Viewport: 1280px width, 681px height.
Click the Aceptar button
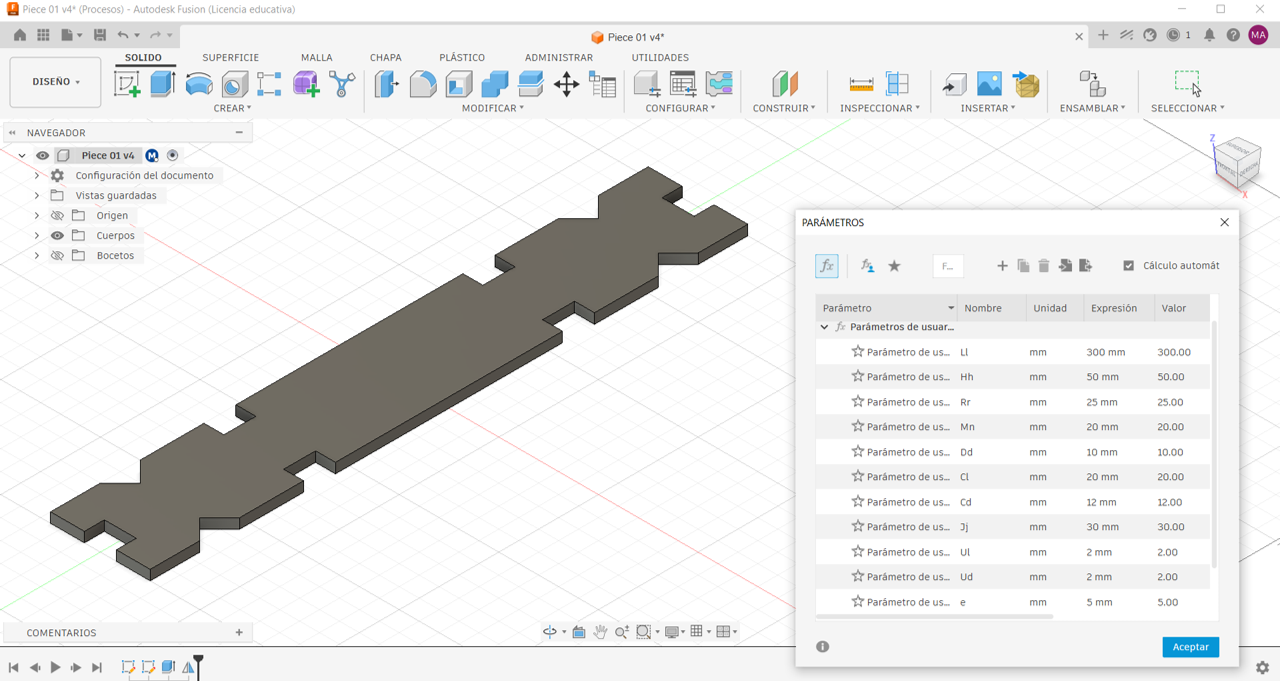coord(1190,647)
